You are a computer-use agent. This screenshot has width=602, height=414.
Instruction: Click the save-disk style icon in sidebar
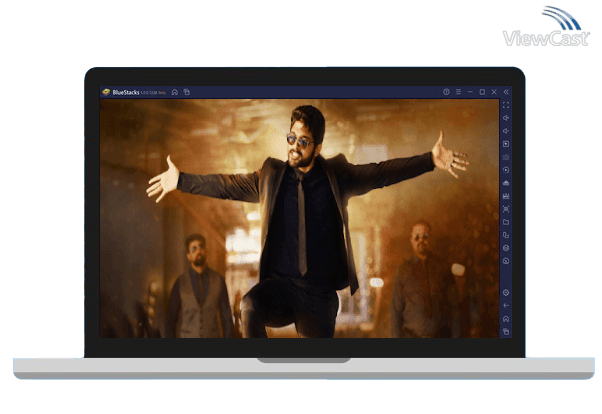point(506,196)
